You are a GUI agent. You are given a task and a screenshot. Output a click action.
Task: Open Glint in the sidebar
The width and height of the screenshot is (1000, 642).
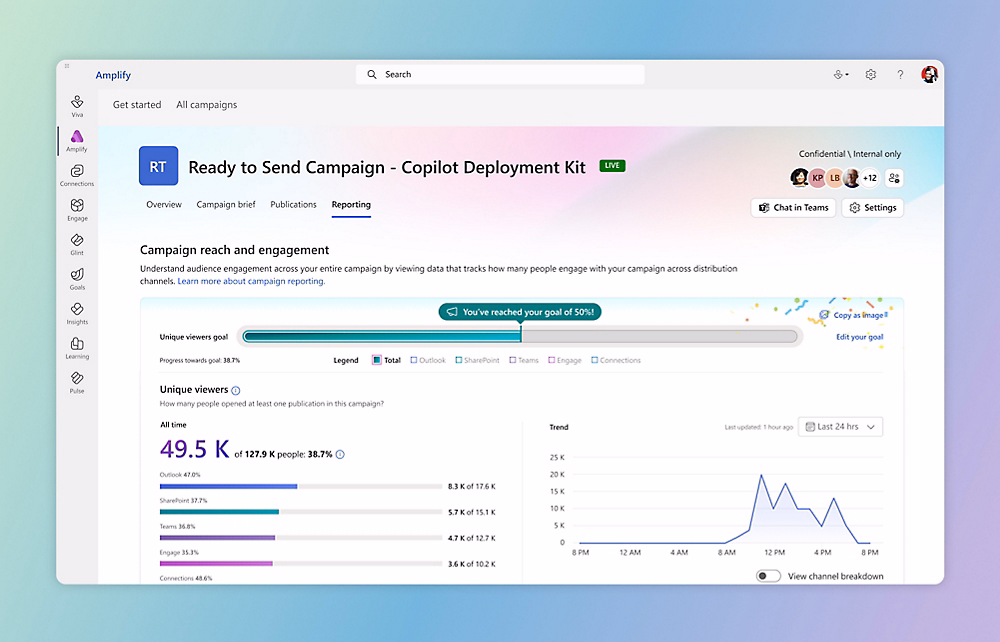tap(77, 244)
